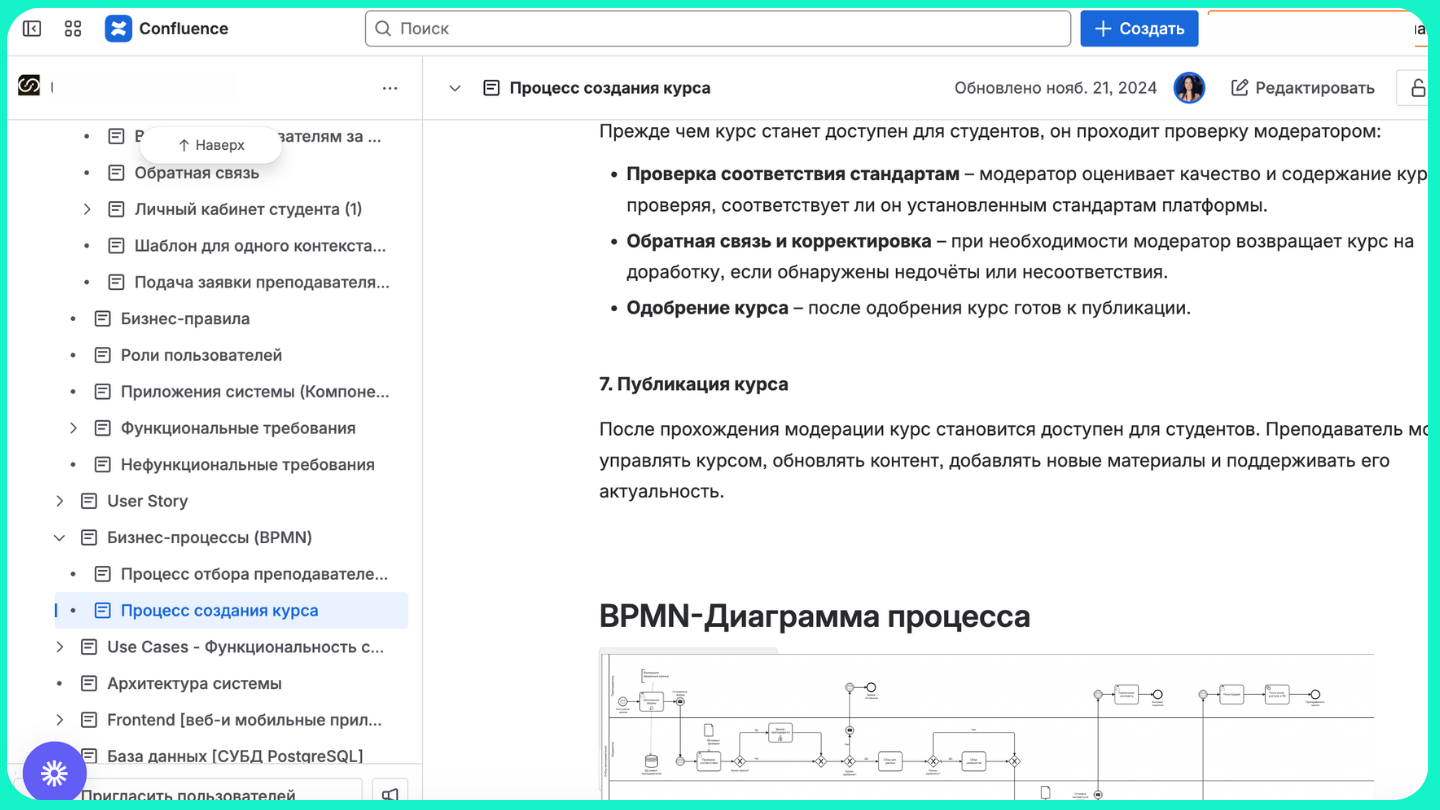Click page icon beside Роли пользователей
The width and height of the screenshot is (1440, 810).
[102, 355]
